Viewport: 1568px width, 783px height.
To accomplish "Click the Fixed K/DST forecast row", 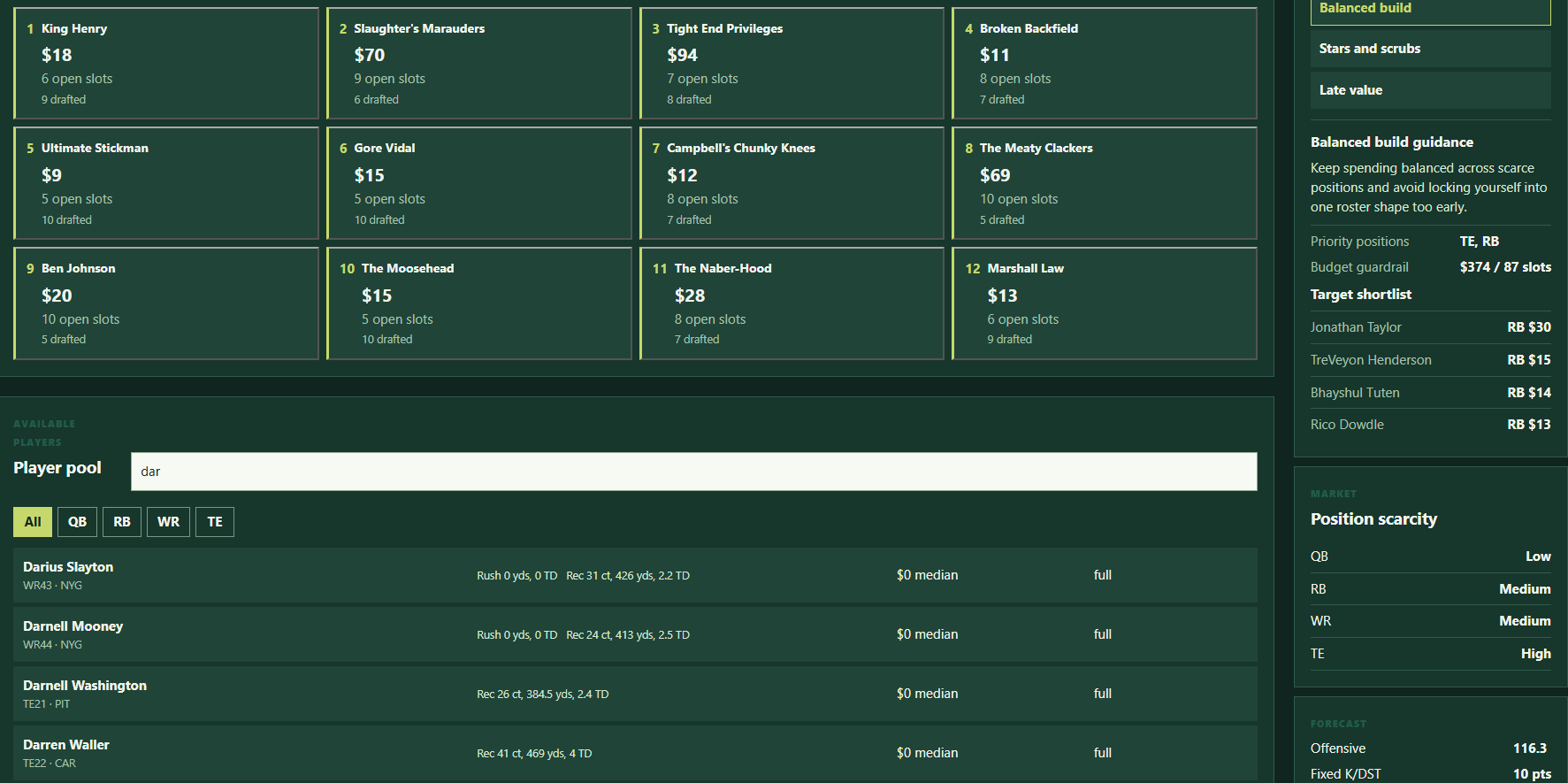I will tap(1430, 774).
